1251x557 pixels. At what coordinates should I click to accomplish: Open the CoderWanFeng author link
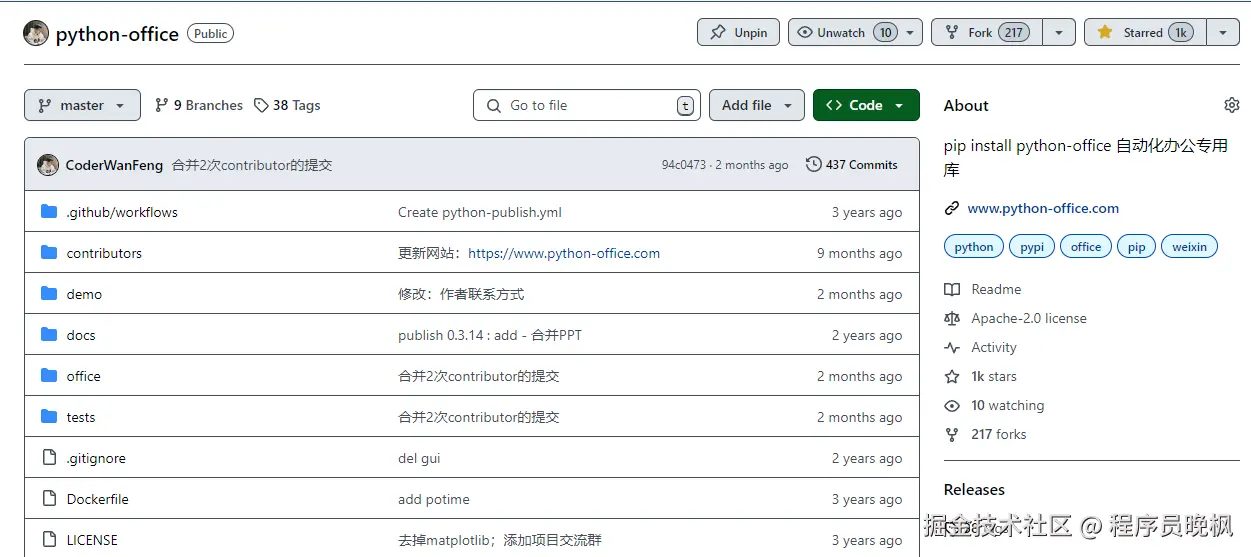[x=114, y=165]
